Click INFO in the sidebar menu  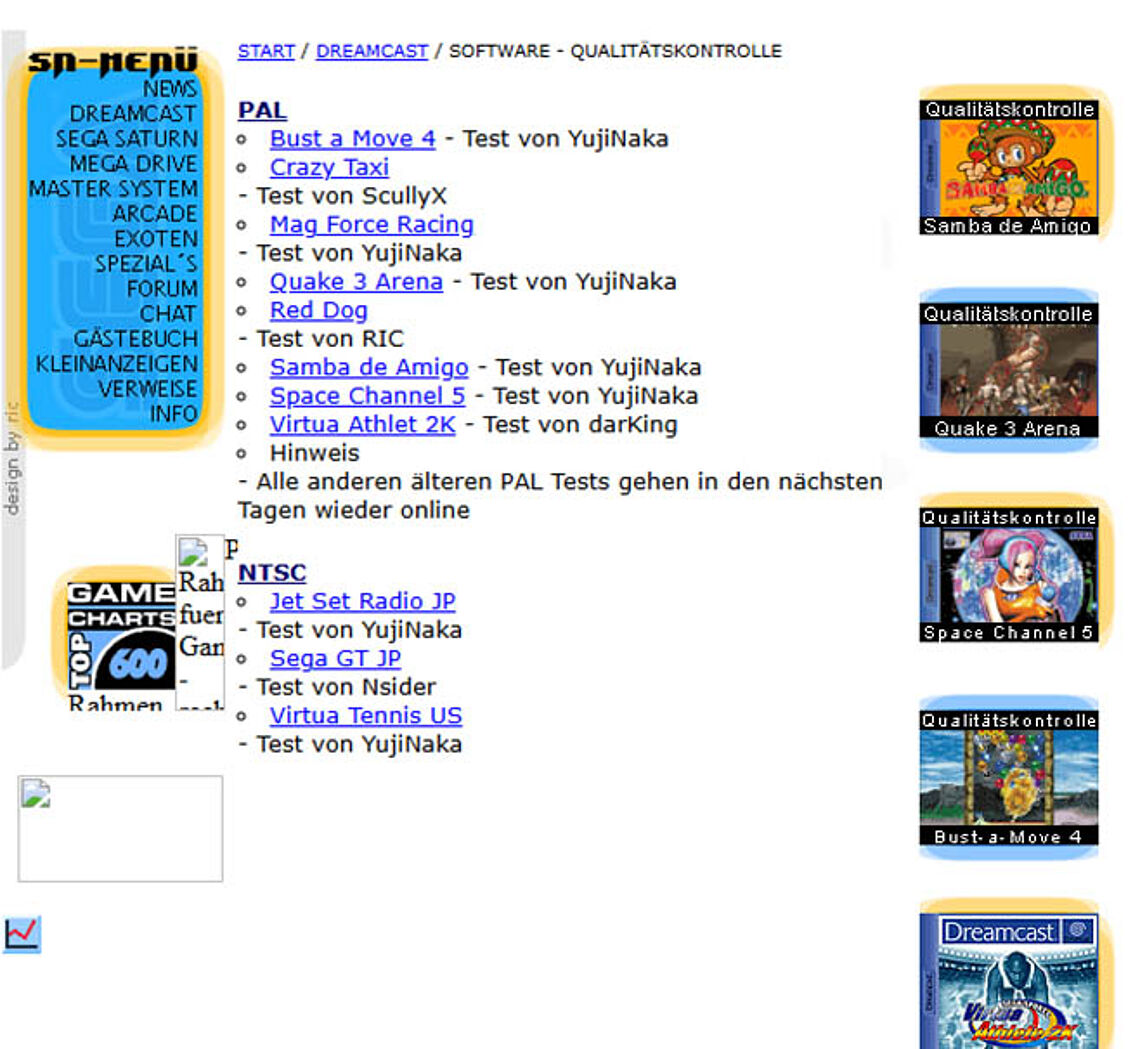tap(173, 414)
